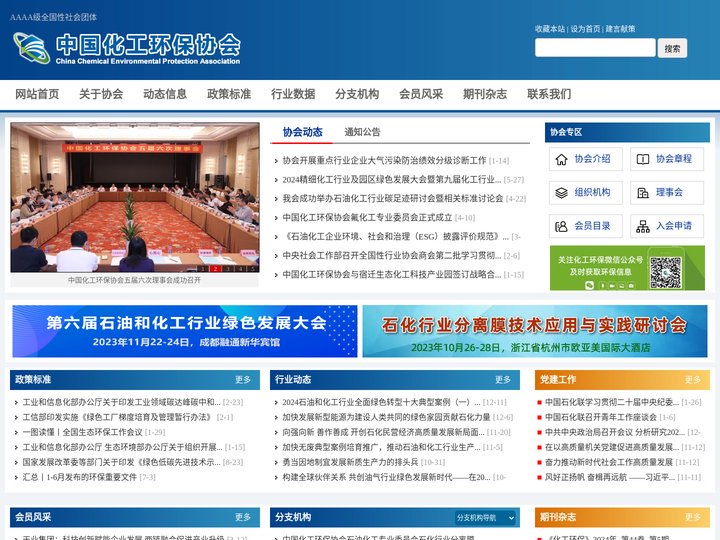Go to slide 2 of the photo carousel

tap(215, 269)
